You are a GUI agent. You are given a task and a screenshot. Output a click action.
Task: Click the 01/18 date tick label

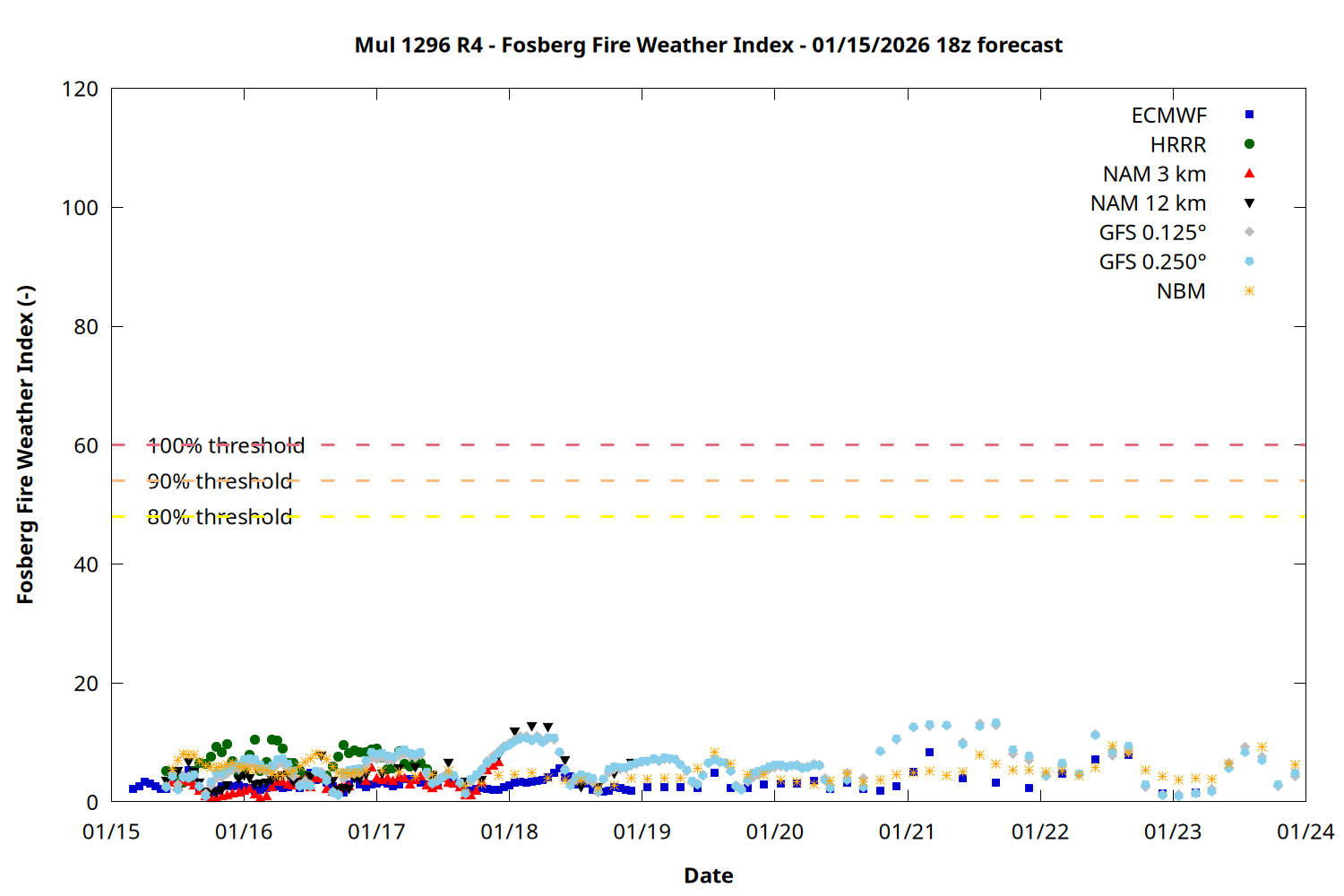(509, 832)
